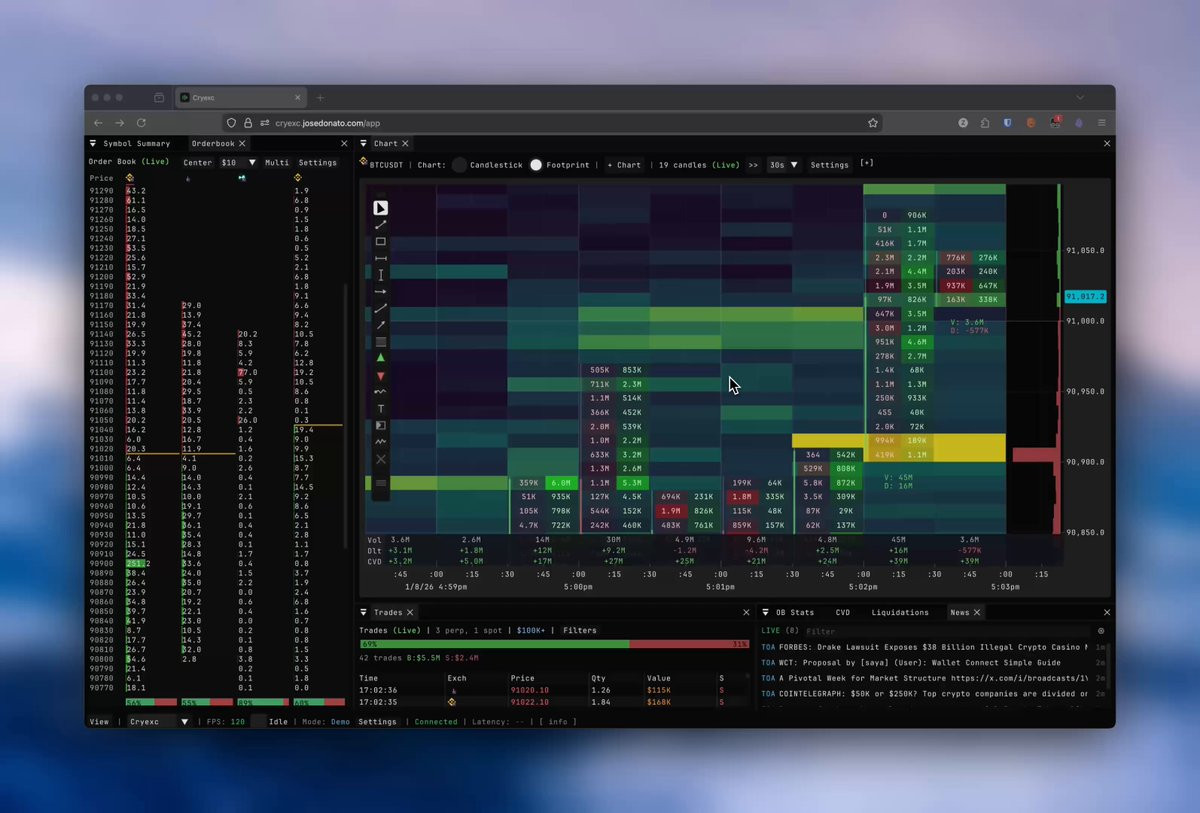Select the Candlestick chart radio
Image resolution: width=1200 pixels, height=813 pixels.
pyautogui.click(x=459, y=165)
